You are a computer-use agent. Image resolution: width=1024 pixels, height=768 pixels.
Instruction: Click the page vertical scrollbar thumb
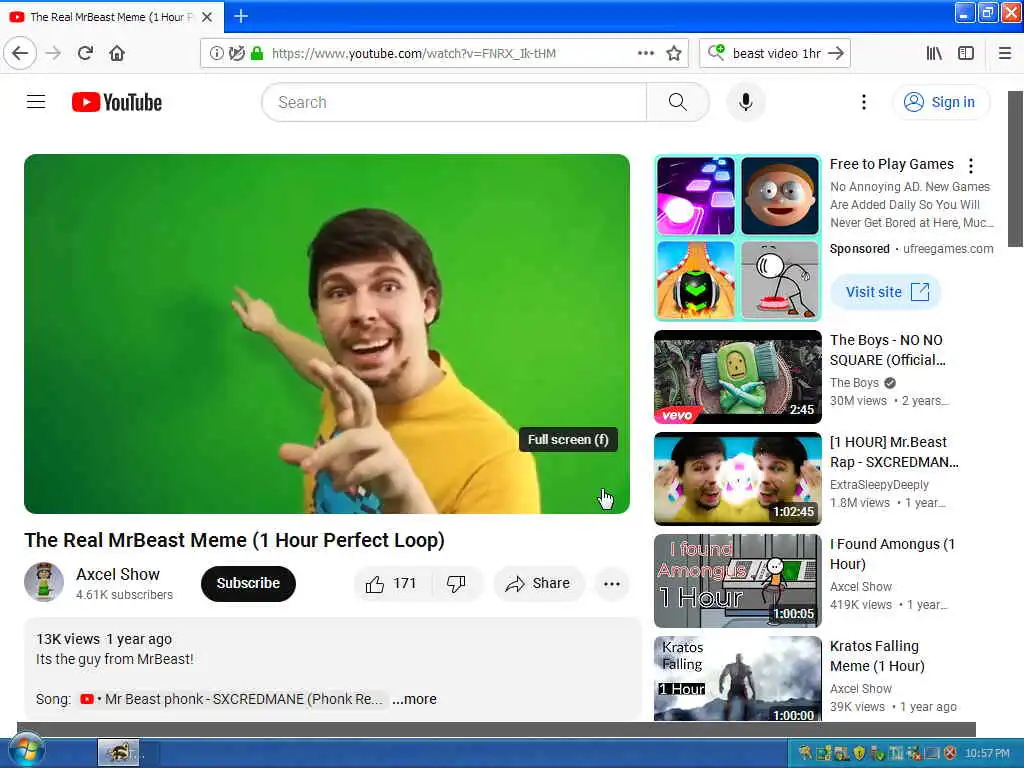pyautogui.click(x=1016, y=168)
